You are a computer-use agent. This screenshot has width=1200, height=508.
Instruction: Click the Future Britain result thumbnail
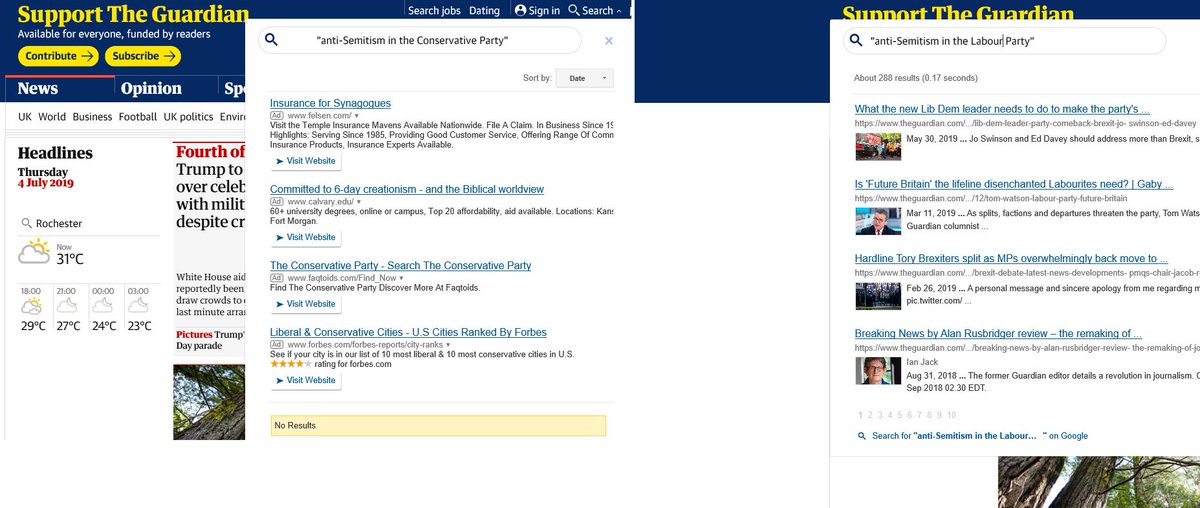coord(878,221)
